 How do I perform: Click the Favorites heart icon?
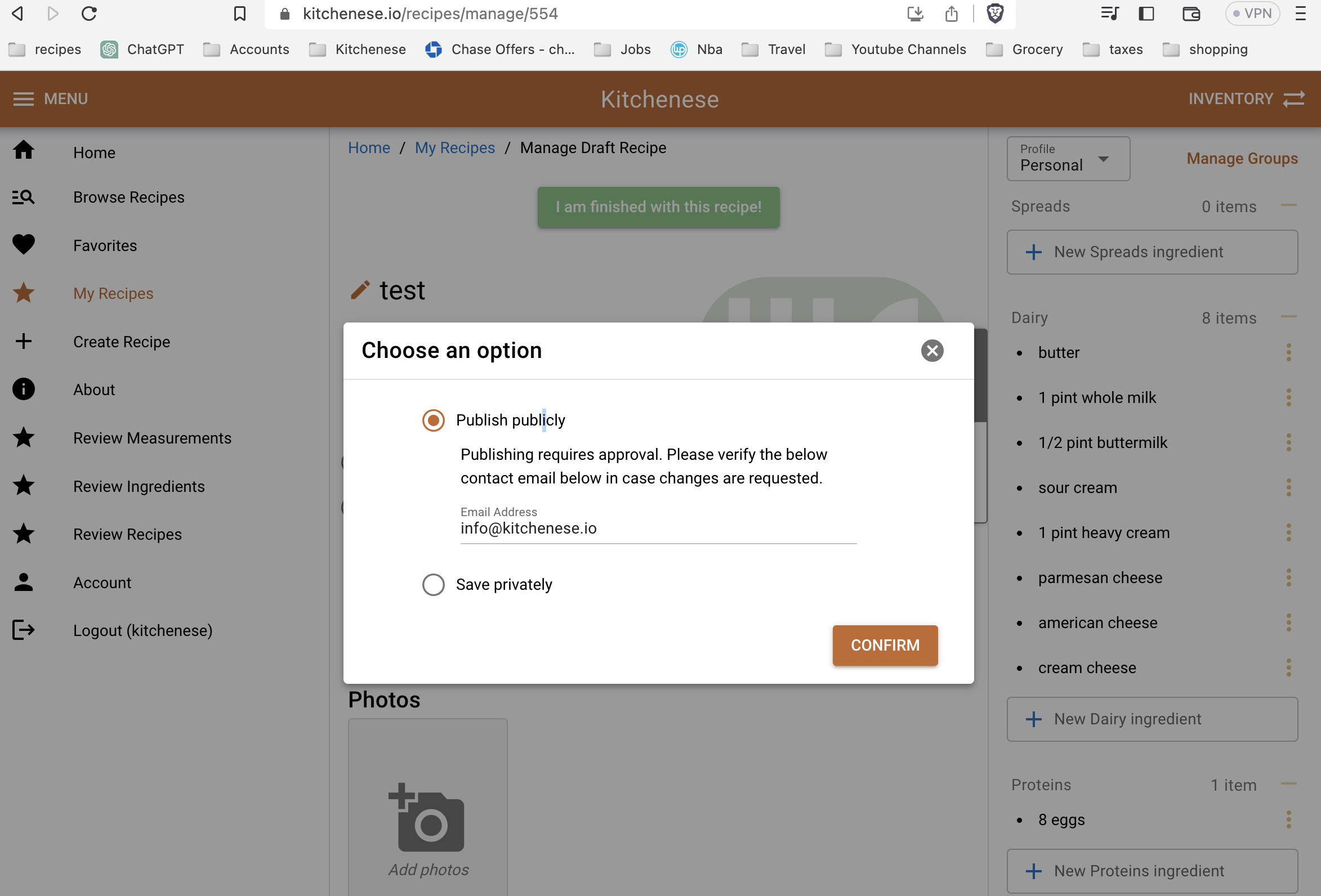point(24,245)
